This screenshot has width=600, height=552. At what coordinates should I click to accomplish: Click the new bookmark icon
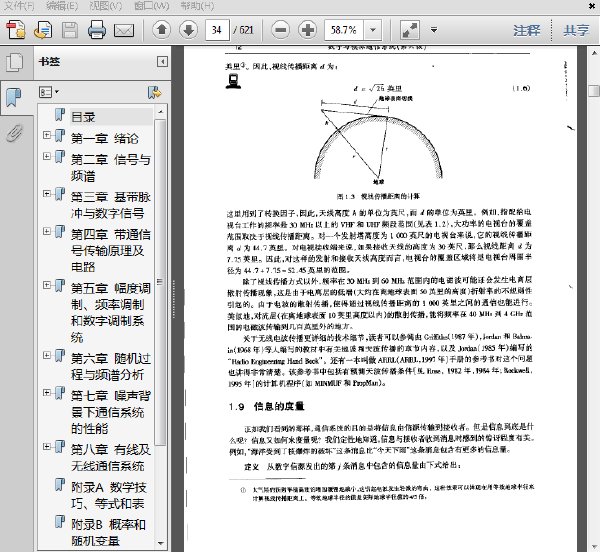(x=154, y=92)
